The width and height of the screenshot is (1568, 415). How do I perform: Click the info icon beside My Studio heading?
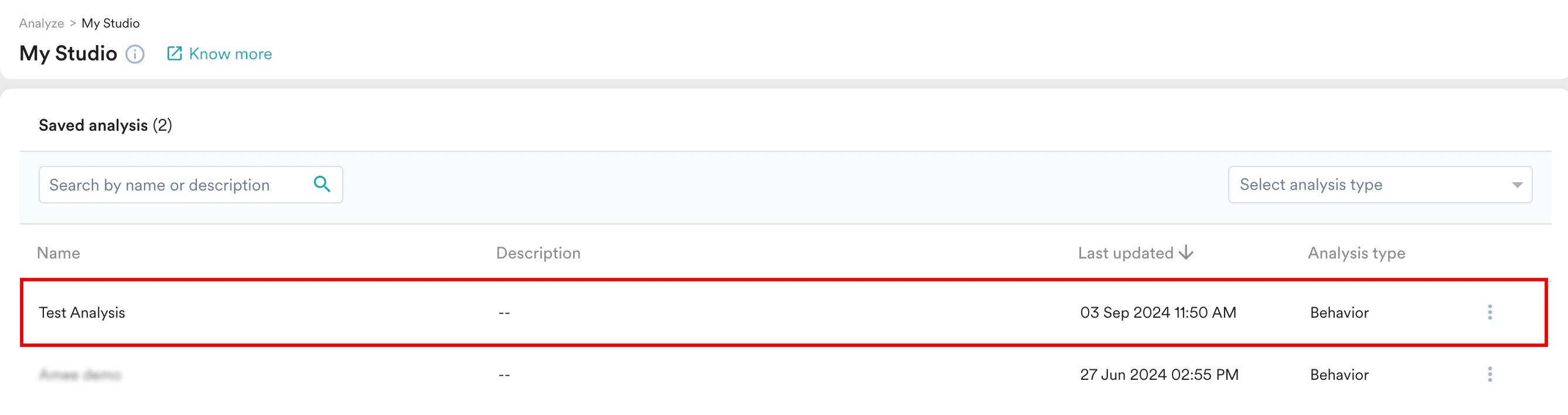[136, 54]
